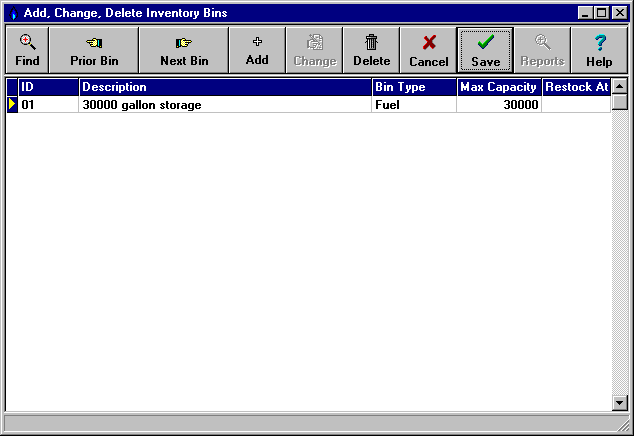Open Help with question mark button
The image size is (634, 436).
point(599,50)
